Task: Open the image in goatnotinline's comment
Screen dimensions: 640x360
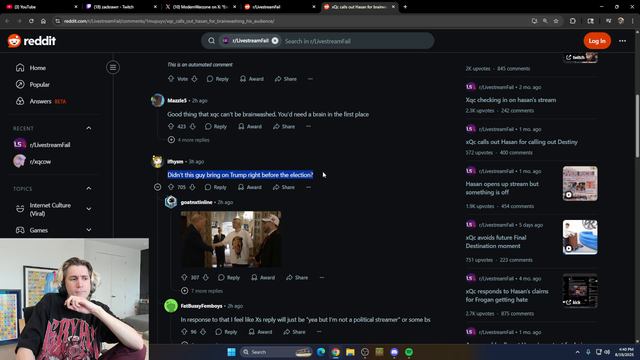Action: [x=231, y=239]
